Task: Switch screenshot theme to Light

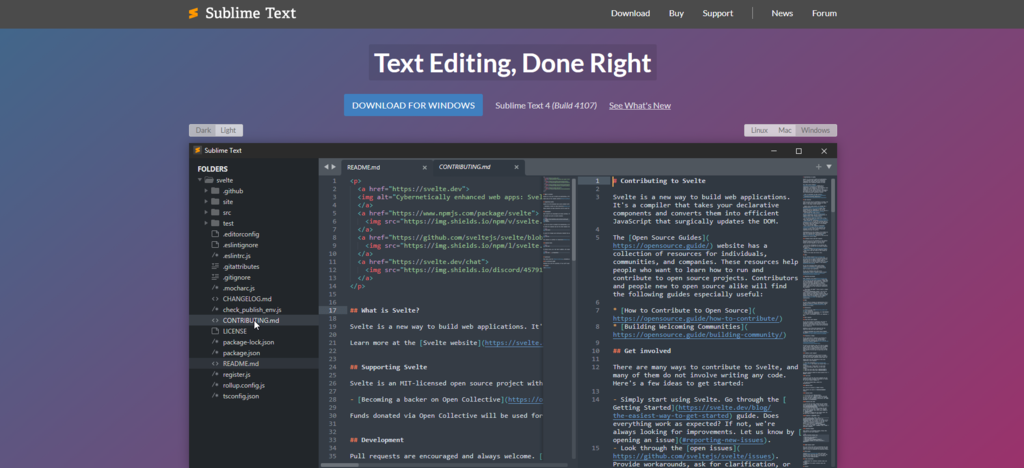Action: pos(229,130)
